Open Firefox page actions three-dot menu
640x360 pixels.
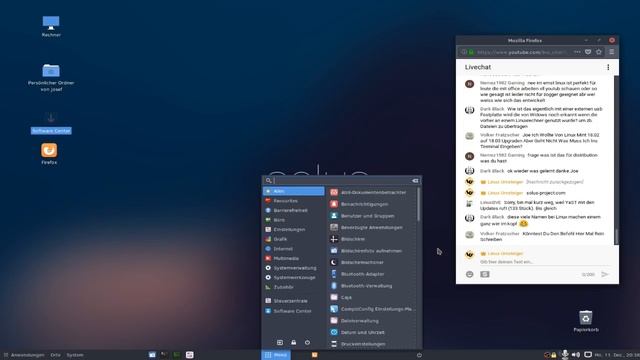pos(577,52)
